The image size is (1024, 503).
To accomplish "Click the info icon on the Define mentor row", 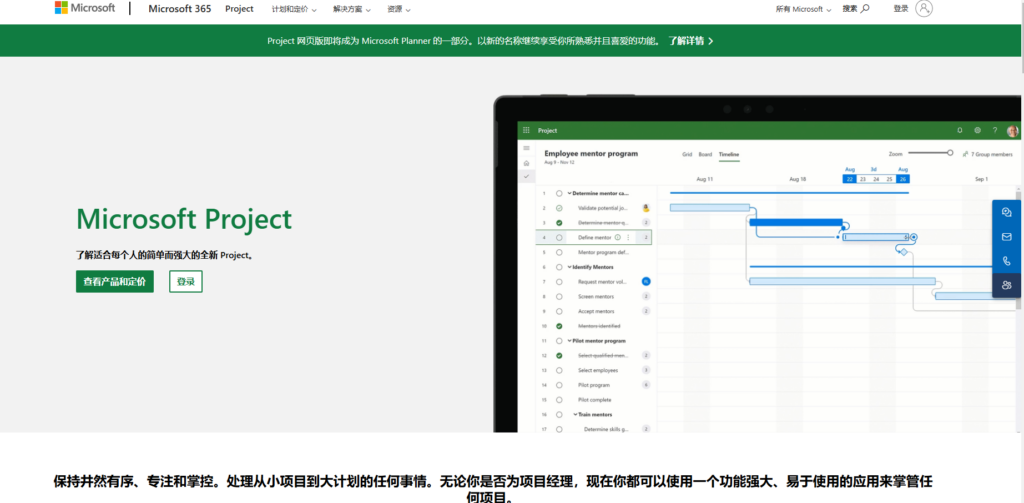I will [618, 238].
